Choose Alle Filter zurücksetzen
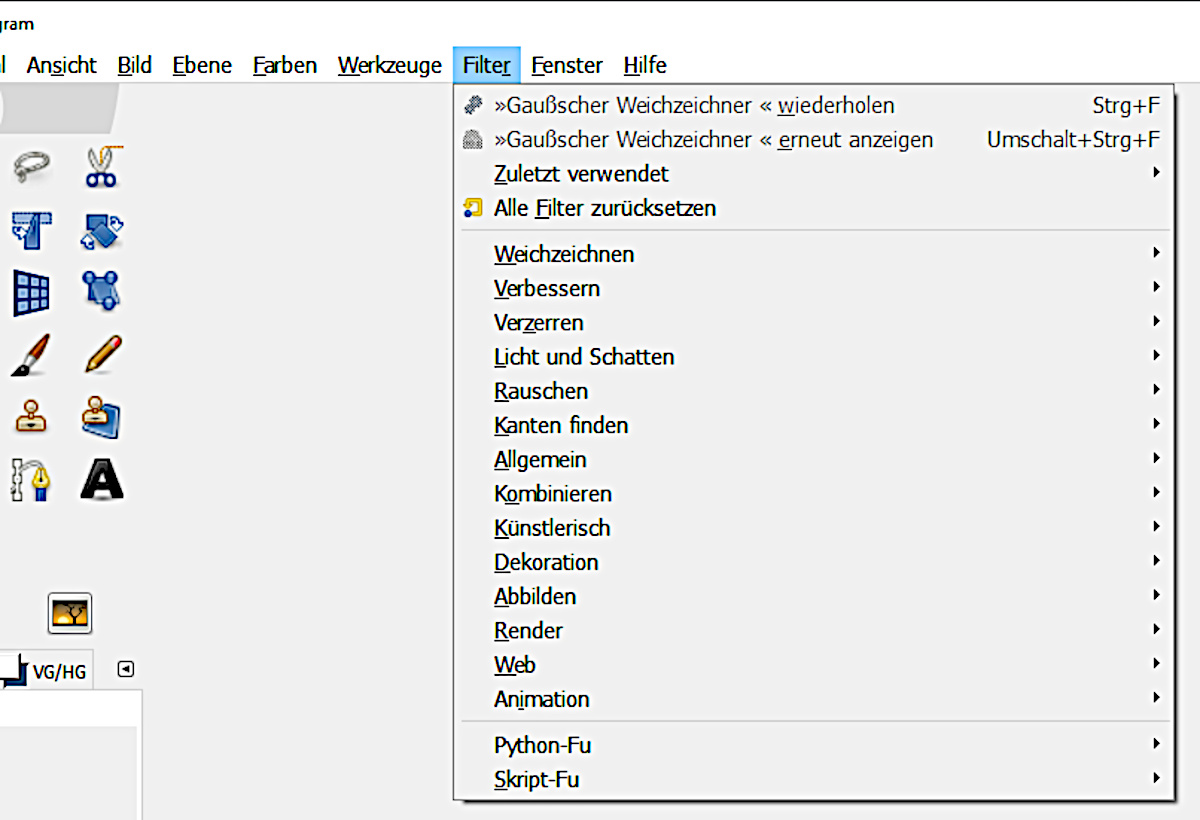The height and width of the screenshot is (820, 1200). pos(604,209)
